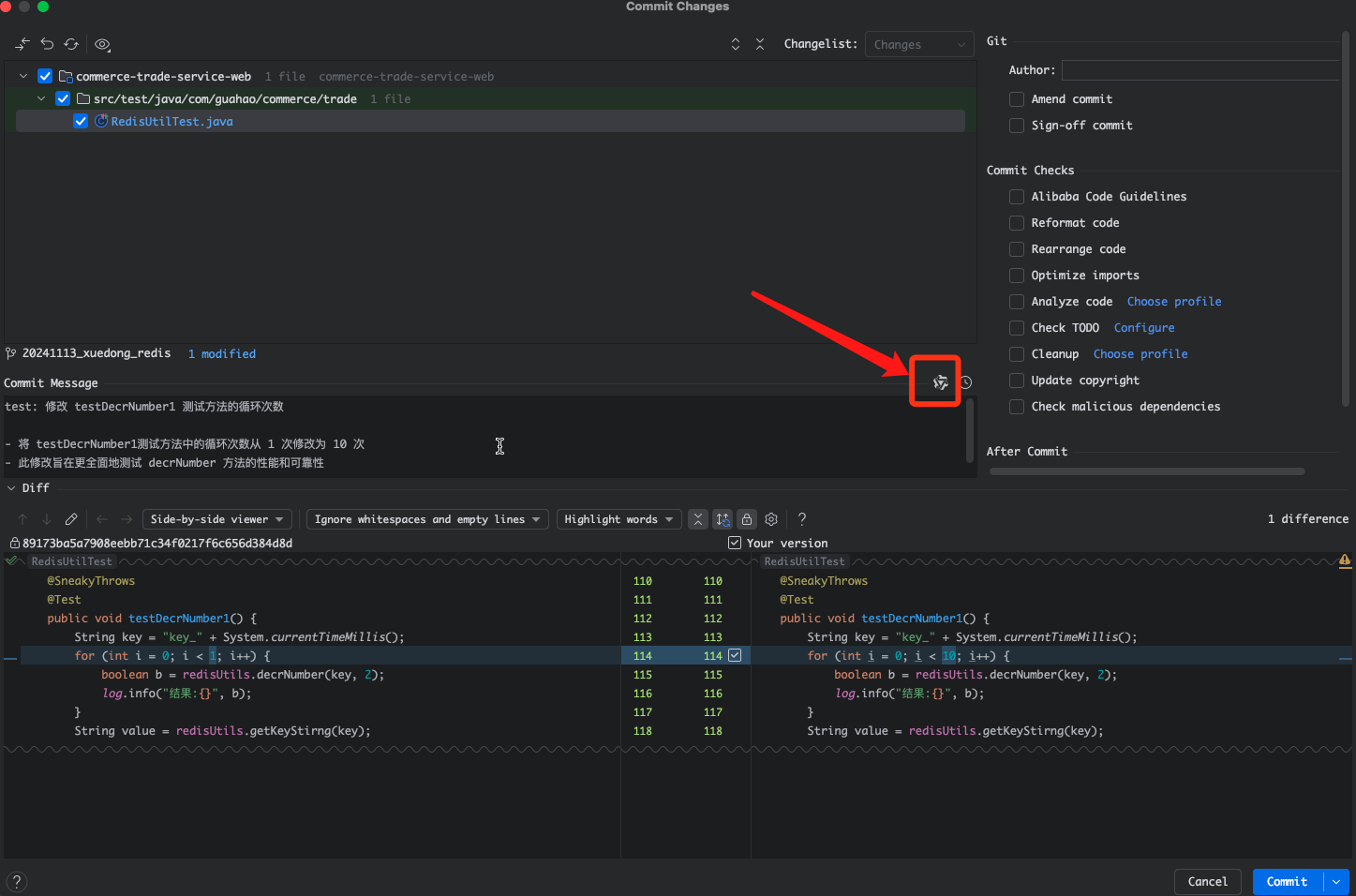The width and height of the screenshot is (1356, 896).
Task: Uncheck the RedisUtilTest.java file checkbox
Action: pos(81,122)
